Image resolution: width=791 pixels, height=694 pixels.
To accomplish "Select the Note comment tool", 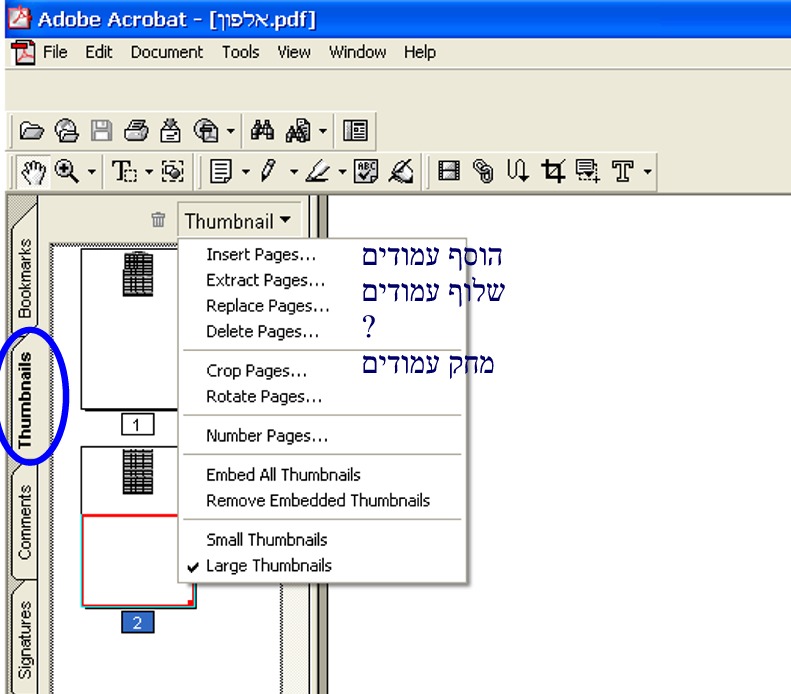I will tap(221, 171).
